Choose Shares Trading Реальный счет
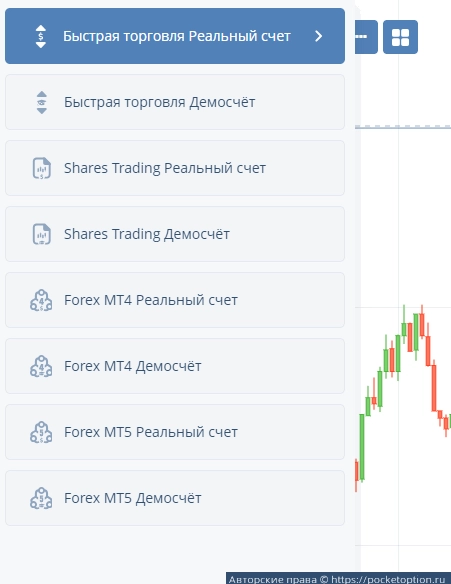This screenshot has height=584, width=451. pos(175,168)
